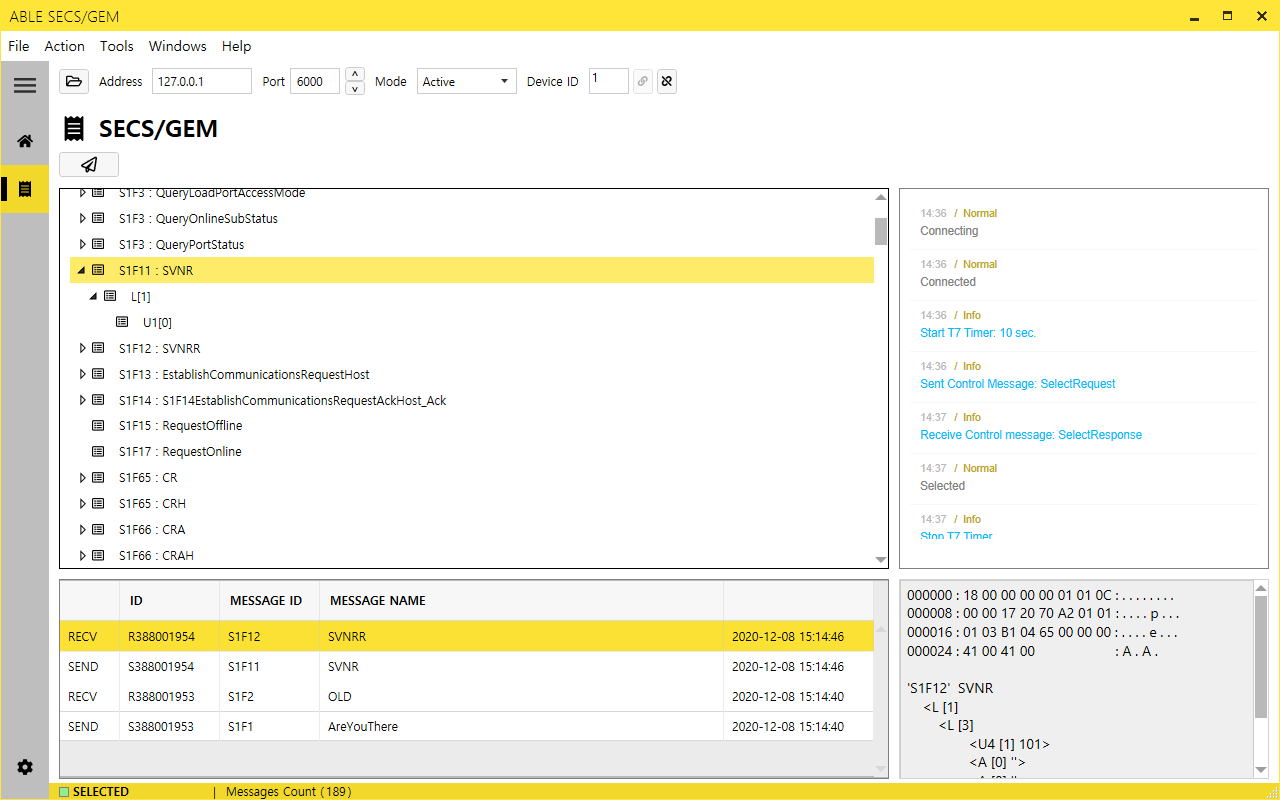Click list icon beside S1F66 : CRA
Image resolution: width=1280 pixels, height=800 pixels.
click(x=98, y=530)
